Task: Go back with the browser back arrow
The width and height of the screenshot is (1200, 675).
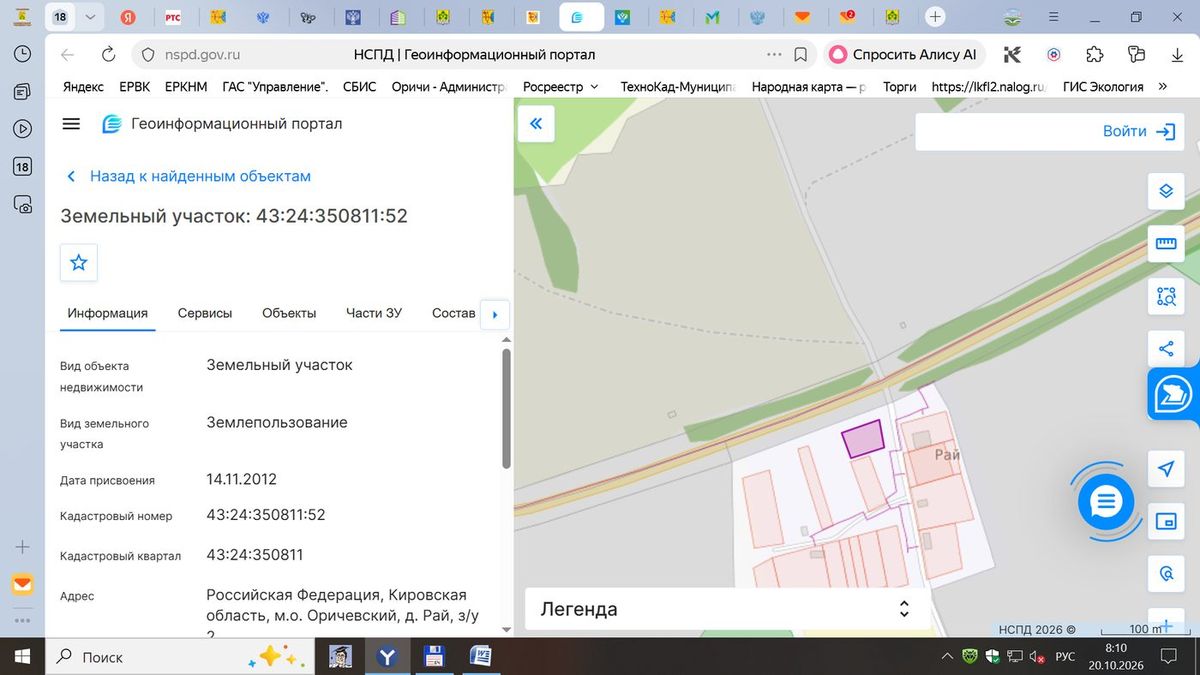Action: coord(67,55)
